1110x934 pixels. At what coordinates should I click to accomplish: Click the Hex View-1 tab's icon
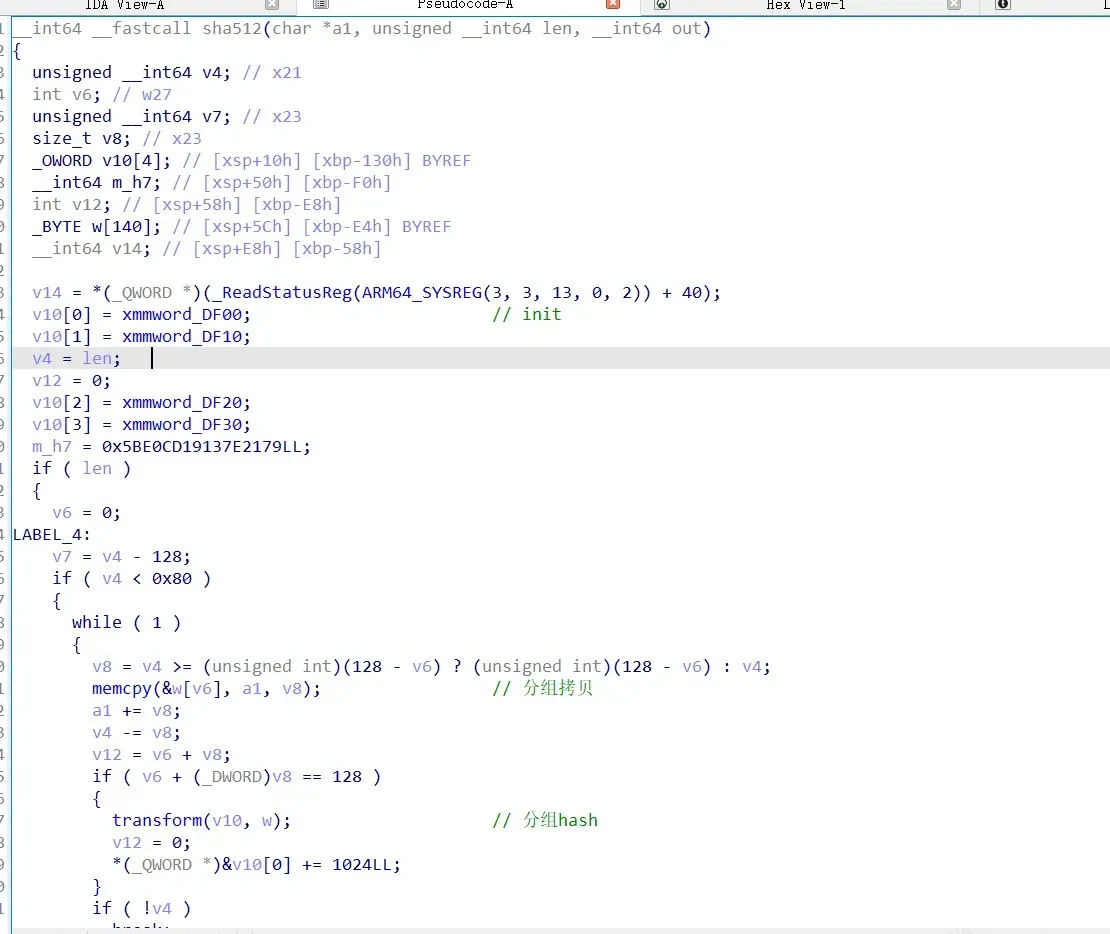click(662, 5)
